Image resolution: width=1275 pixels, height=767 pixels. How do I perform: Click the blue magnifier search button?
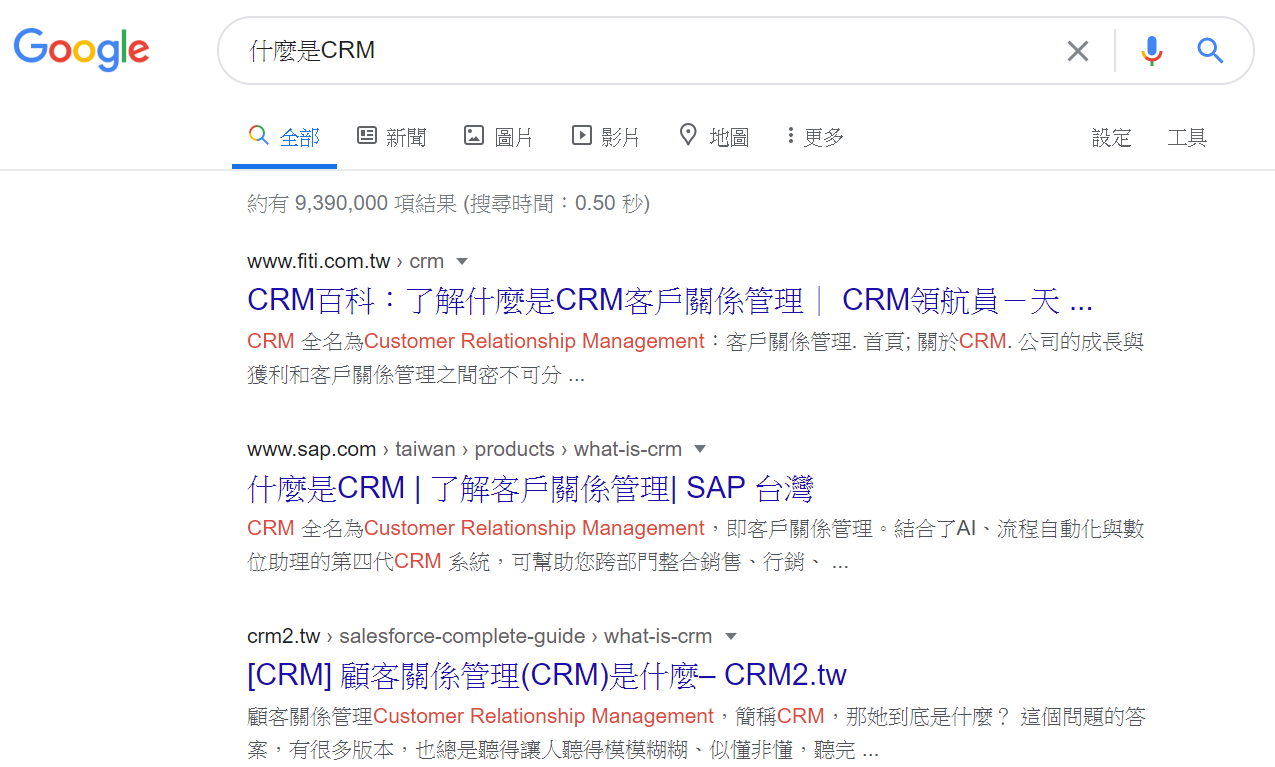(x=1210, y=51)
